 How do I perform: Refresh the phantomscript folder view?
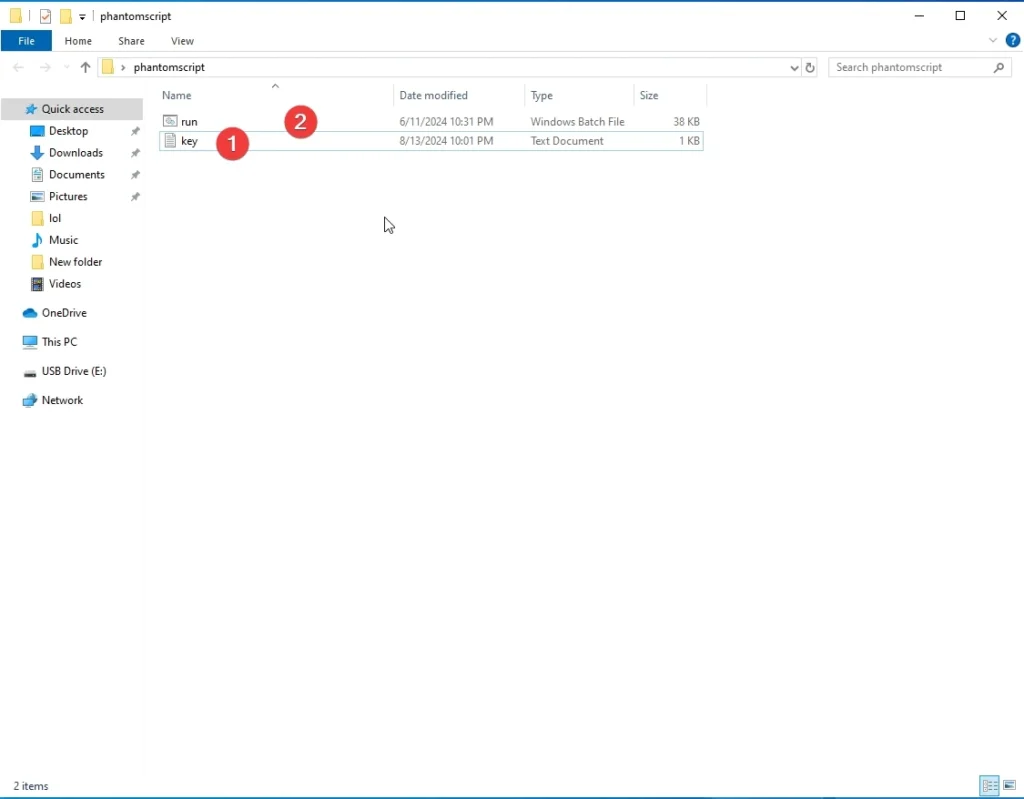coord(810,67)
